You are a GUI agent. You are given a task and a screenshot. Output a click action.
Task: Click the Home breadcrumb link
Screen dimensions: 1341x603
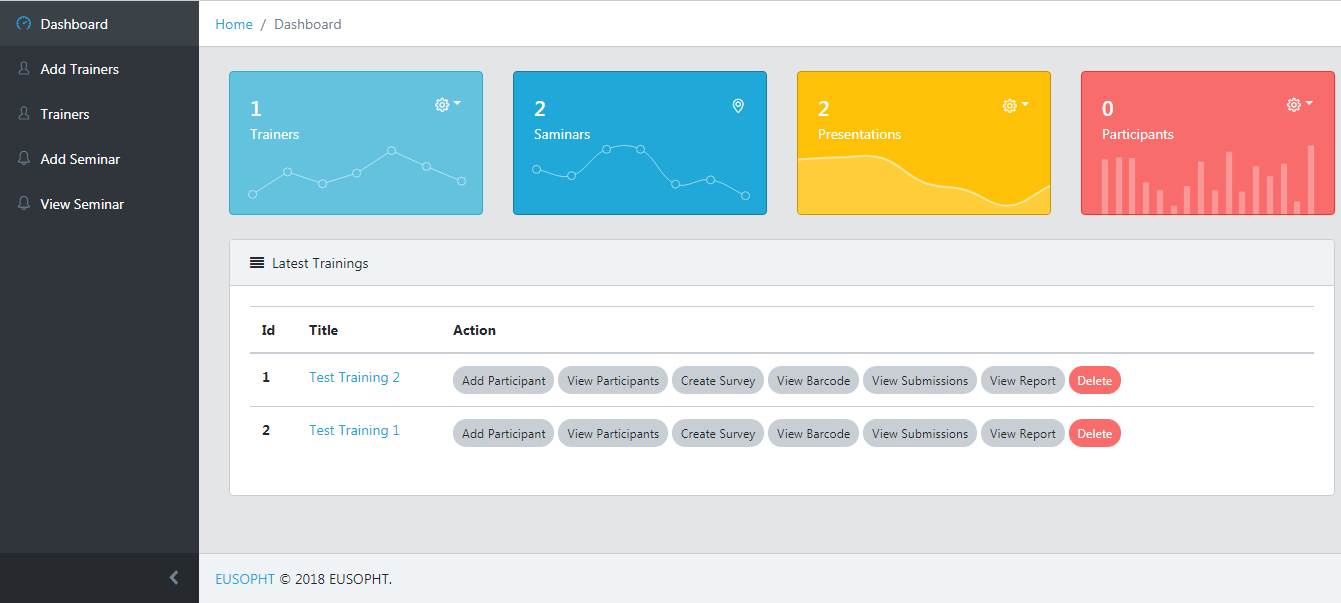tap(234, 24)
